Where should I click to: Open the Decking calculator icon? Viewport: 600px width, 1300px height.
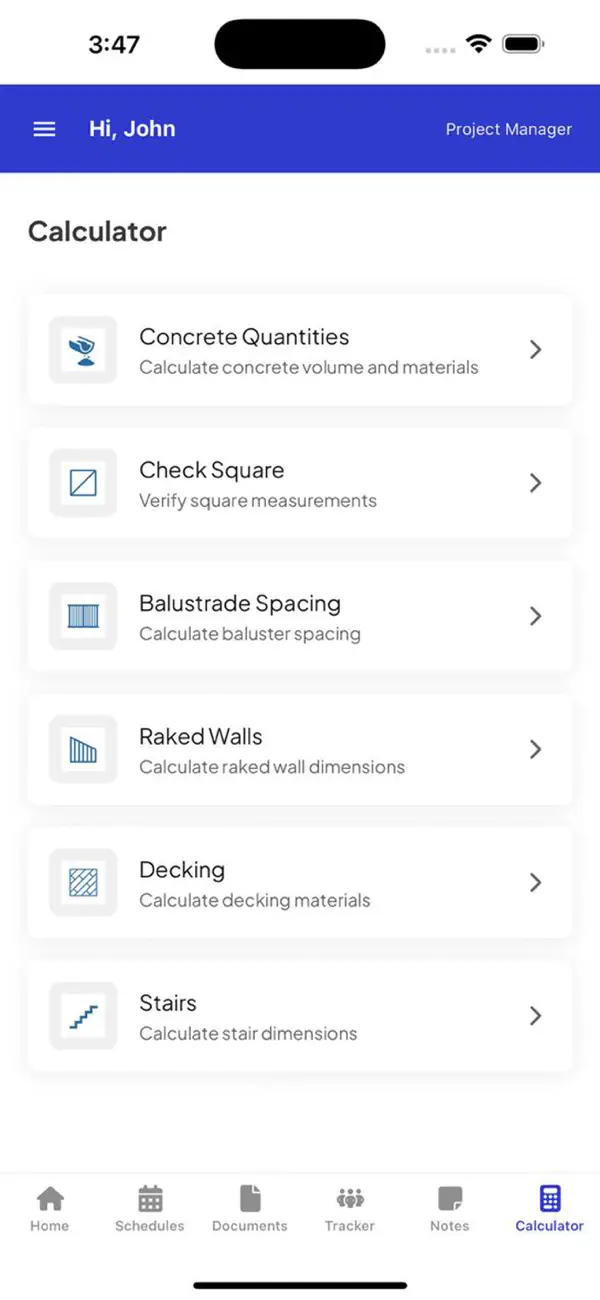point(82,883)
